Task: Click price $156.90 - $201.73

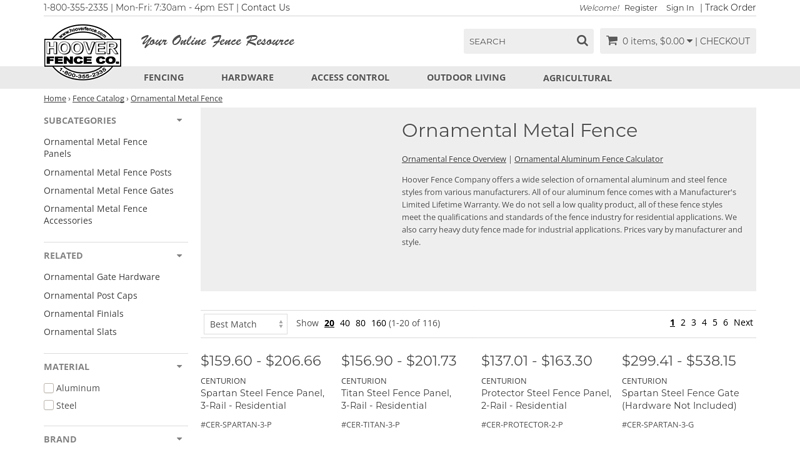Action: (398, 361)
